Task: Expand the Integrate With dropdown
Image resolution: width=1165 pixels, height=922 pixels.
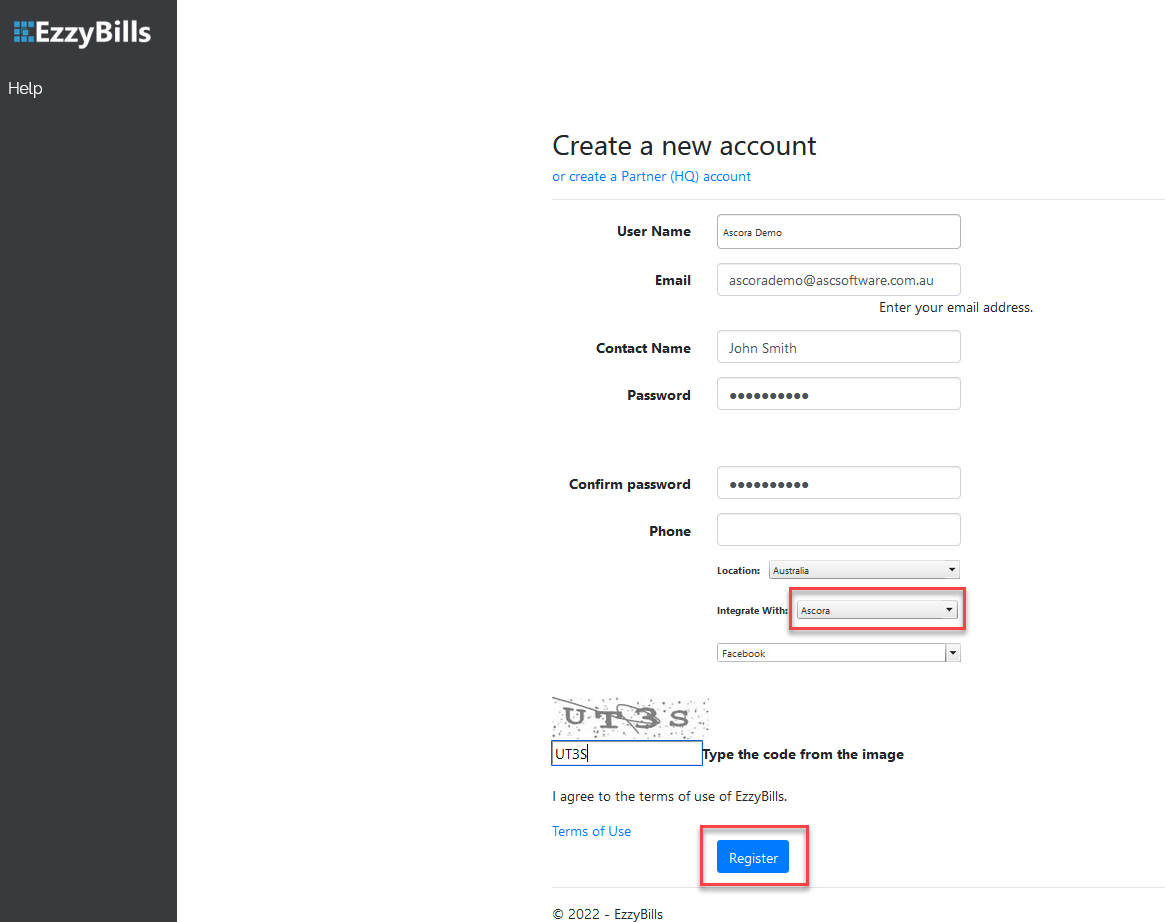Action: click(877, 610)
